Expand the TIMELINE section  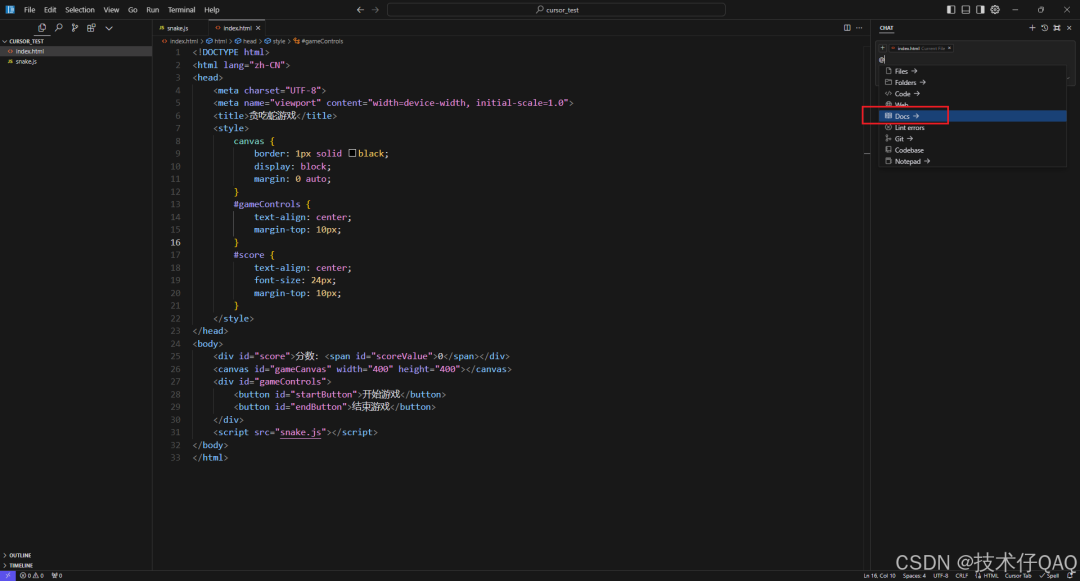[76, 565]
